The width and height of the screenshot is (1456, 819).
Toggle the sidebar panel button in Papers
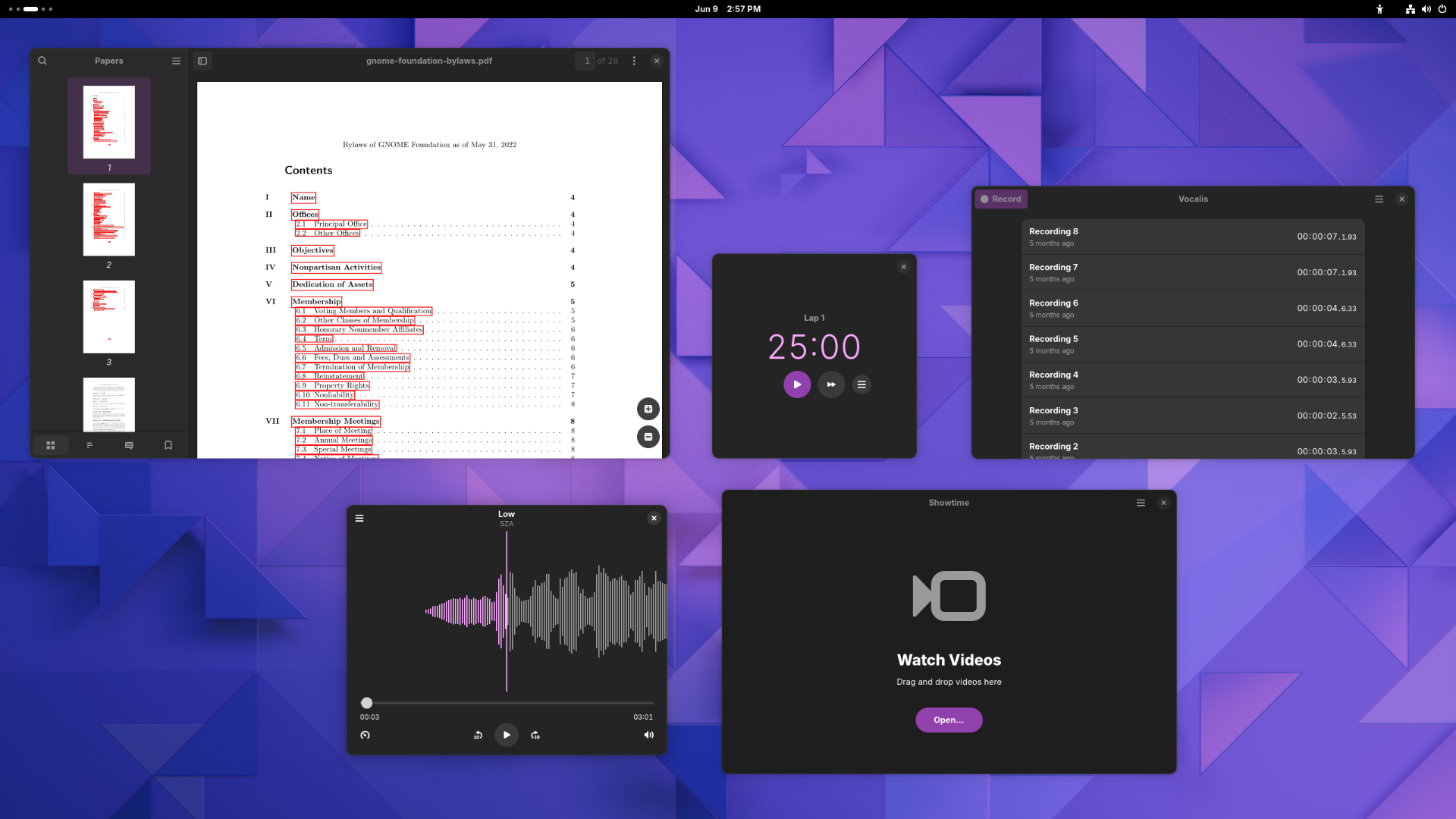click(202, 61)
